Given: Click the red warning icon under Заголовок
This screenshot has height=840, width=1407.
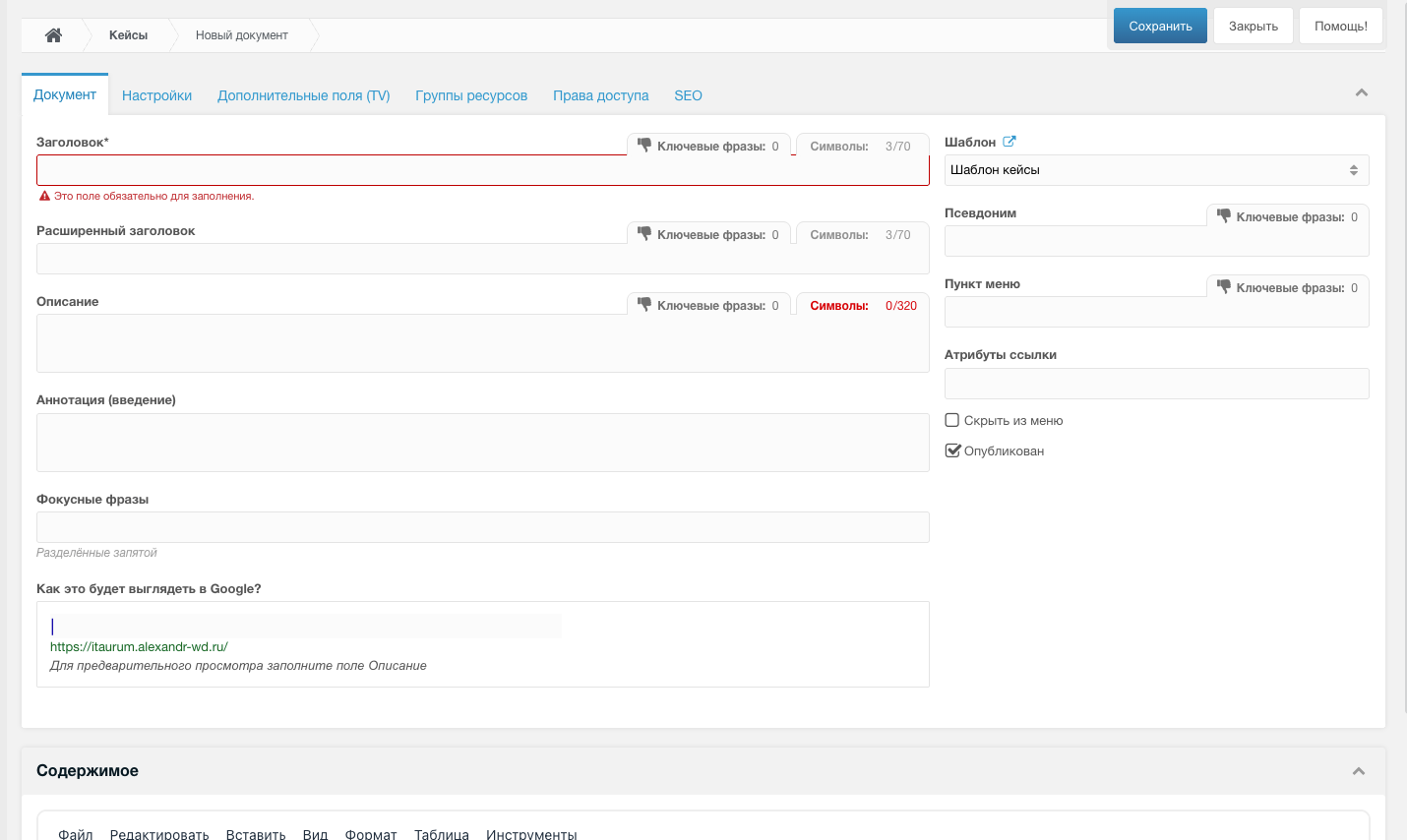Looking at the screenshot, I should coord(44,197).
